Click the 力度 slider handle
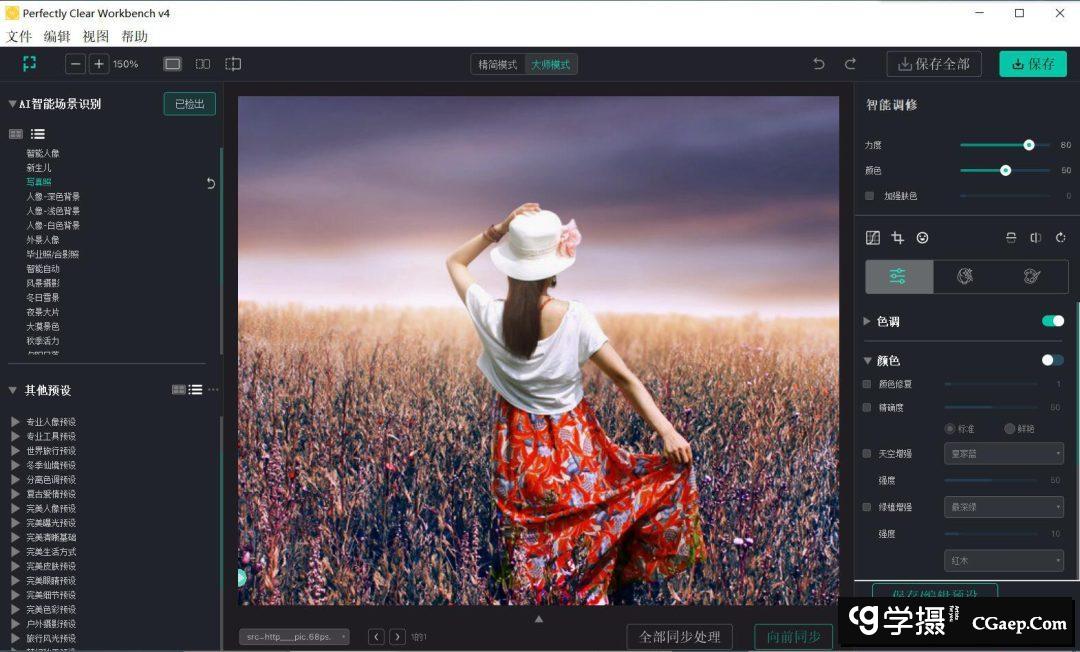The width and height of the screenshot is (1080, 652). click(1028, 145)
